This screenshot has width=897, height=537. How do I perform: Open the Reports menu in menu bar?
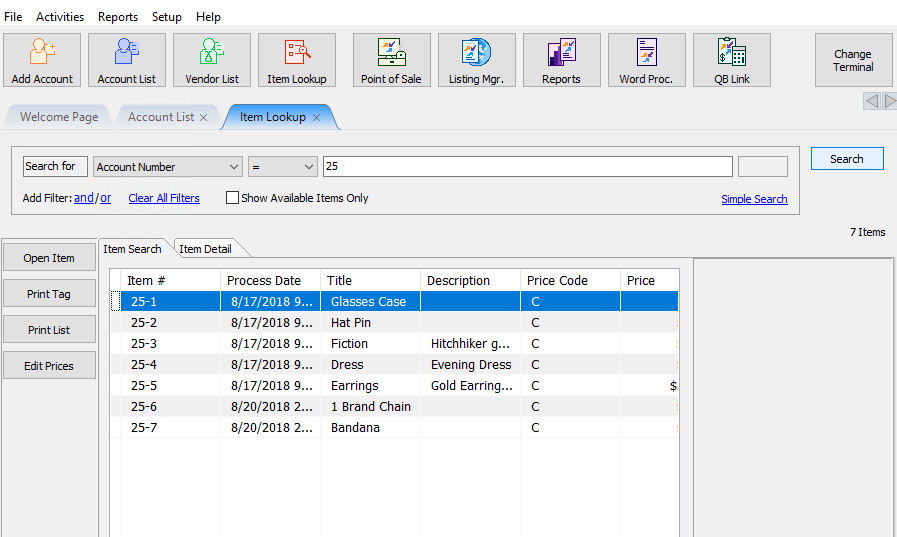point(118,17)
